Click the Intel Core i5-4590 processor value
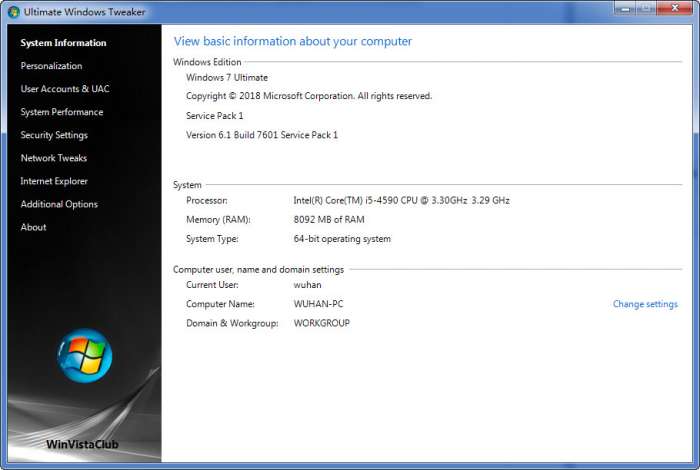Image resolution: width=700 pixels, height=470 pixels. (x=401, y=200)
